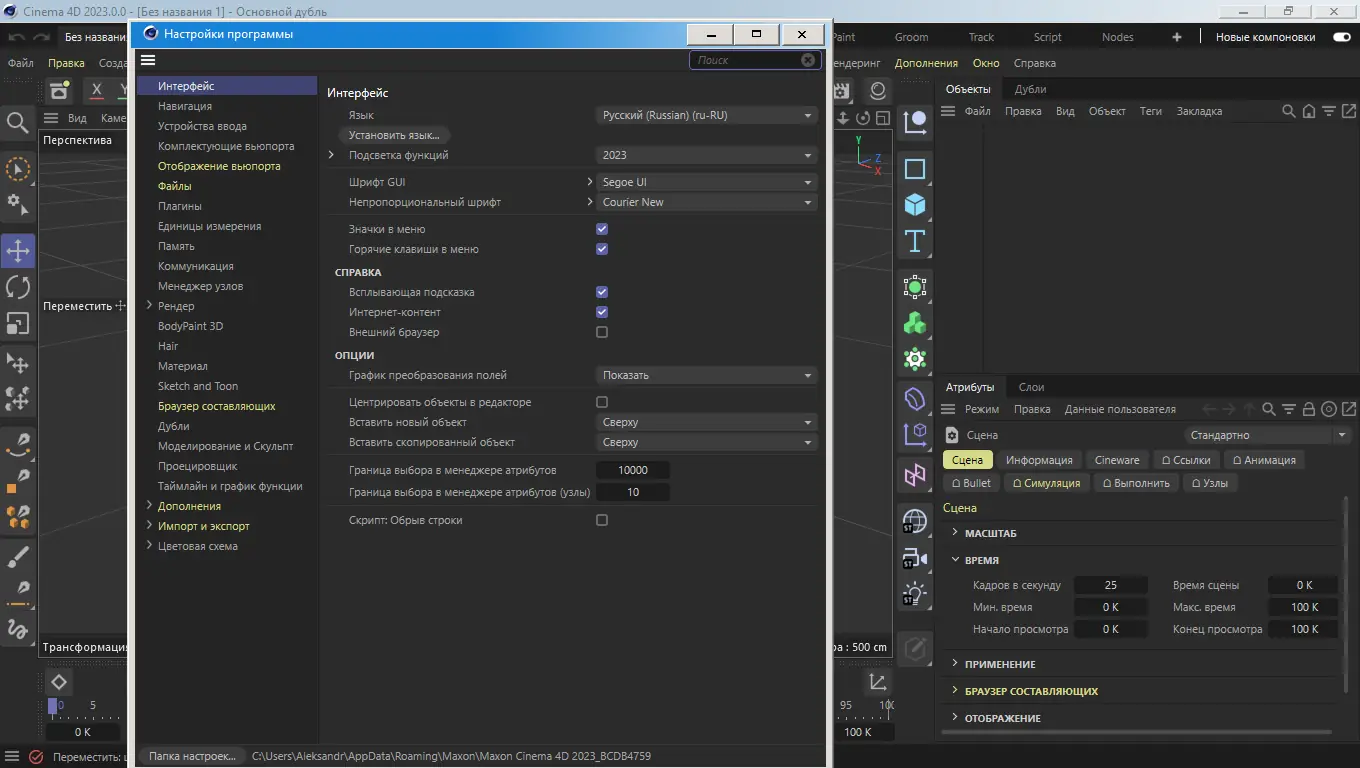Select the Text spline tool icon
This screenshot has height=768, width=1360.
[x=915, y=240]
